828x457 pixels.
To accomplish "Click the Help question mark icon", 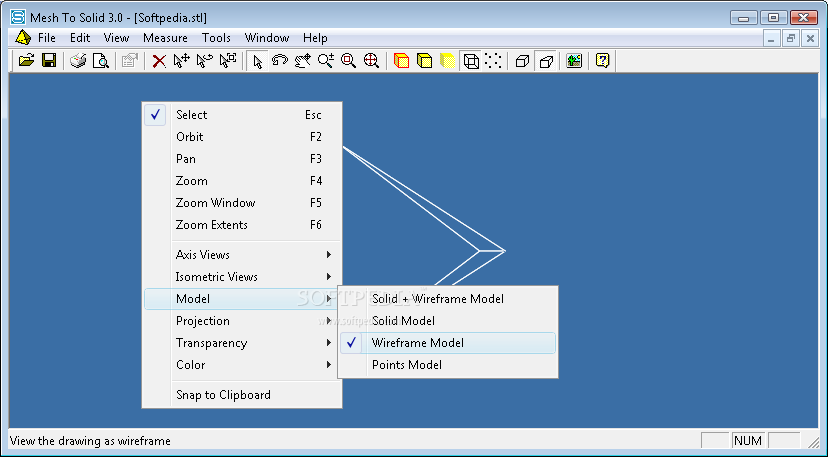I will click(x=603, y=61).
